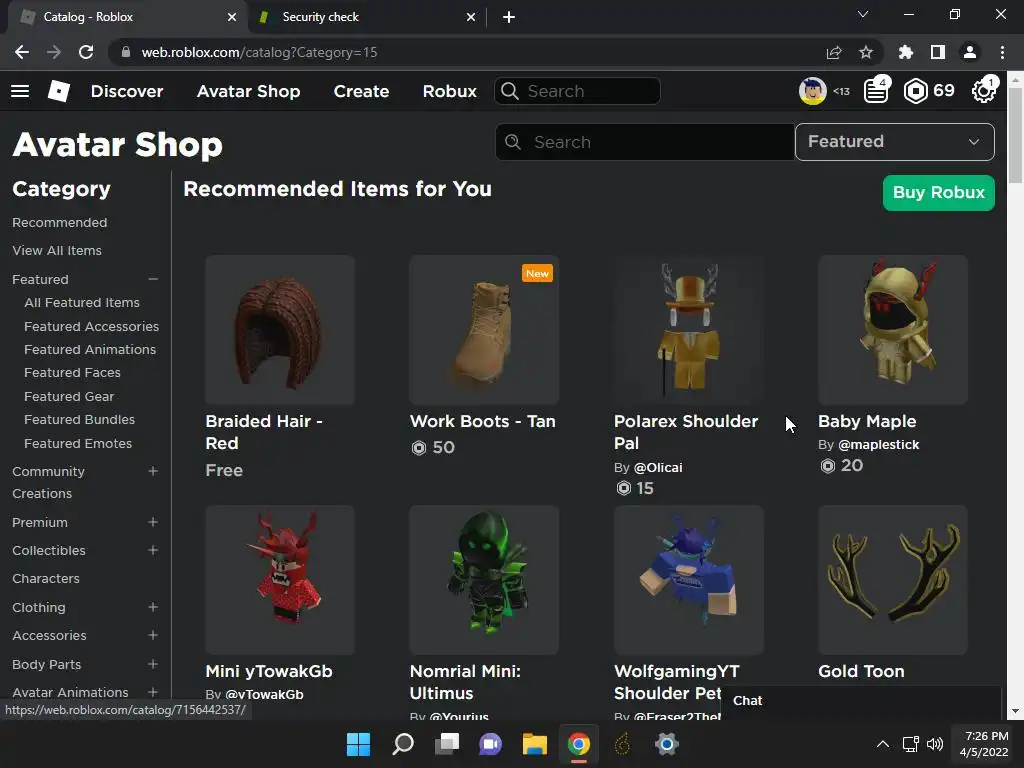Click the Robux balance icon showing 69
1024x768 pixels.
click(x=916, y=91)
